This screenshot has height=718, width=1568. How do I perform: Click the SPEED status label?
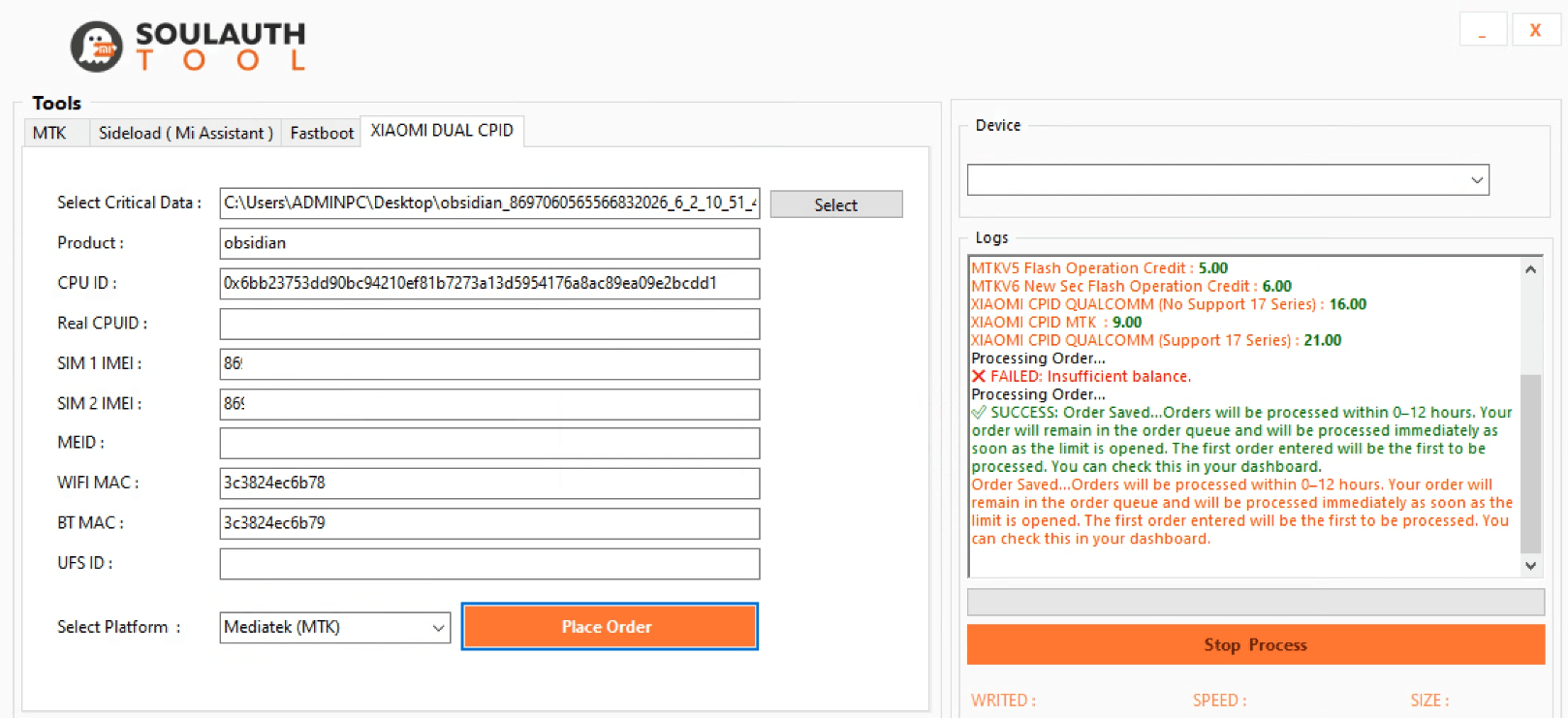(1219, 701)
